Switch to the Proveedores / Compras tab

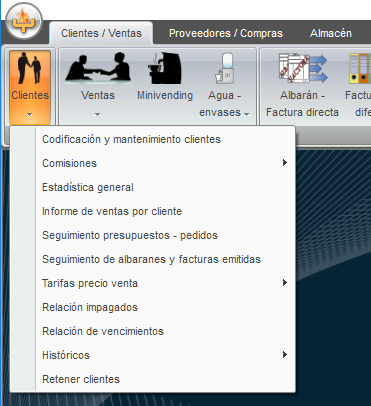coord(226,33)
